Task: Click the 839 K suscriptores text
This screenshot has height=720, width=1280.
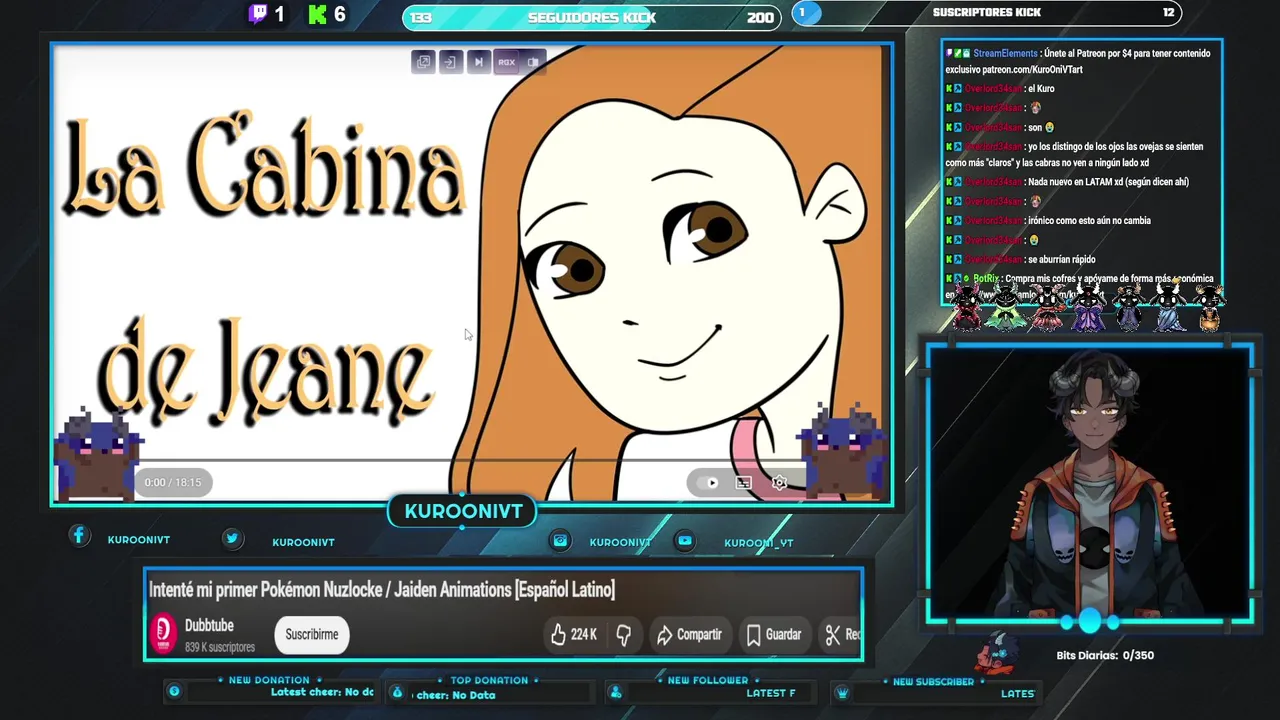Action: [220, 647]
